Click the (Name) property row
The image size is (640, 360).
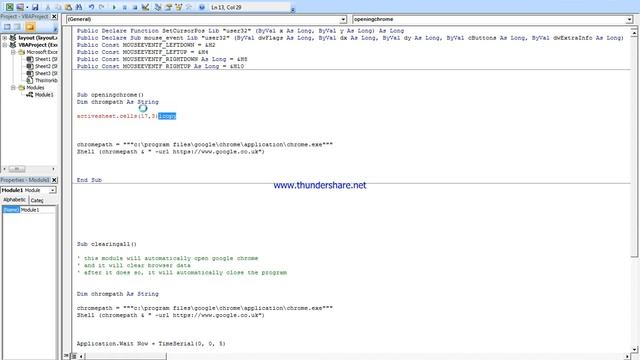11,210
